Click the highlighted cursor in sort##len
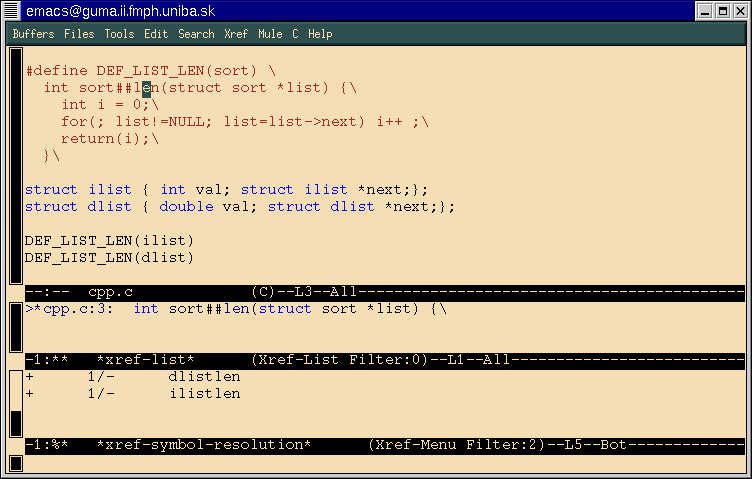This screenshot has width=752, height=479. 146,88
